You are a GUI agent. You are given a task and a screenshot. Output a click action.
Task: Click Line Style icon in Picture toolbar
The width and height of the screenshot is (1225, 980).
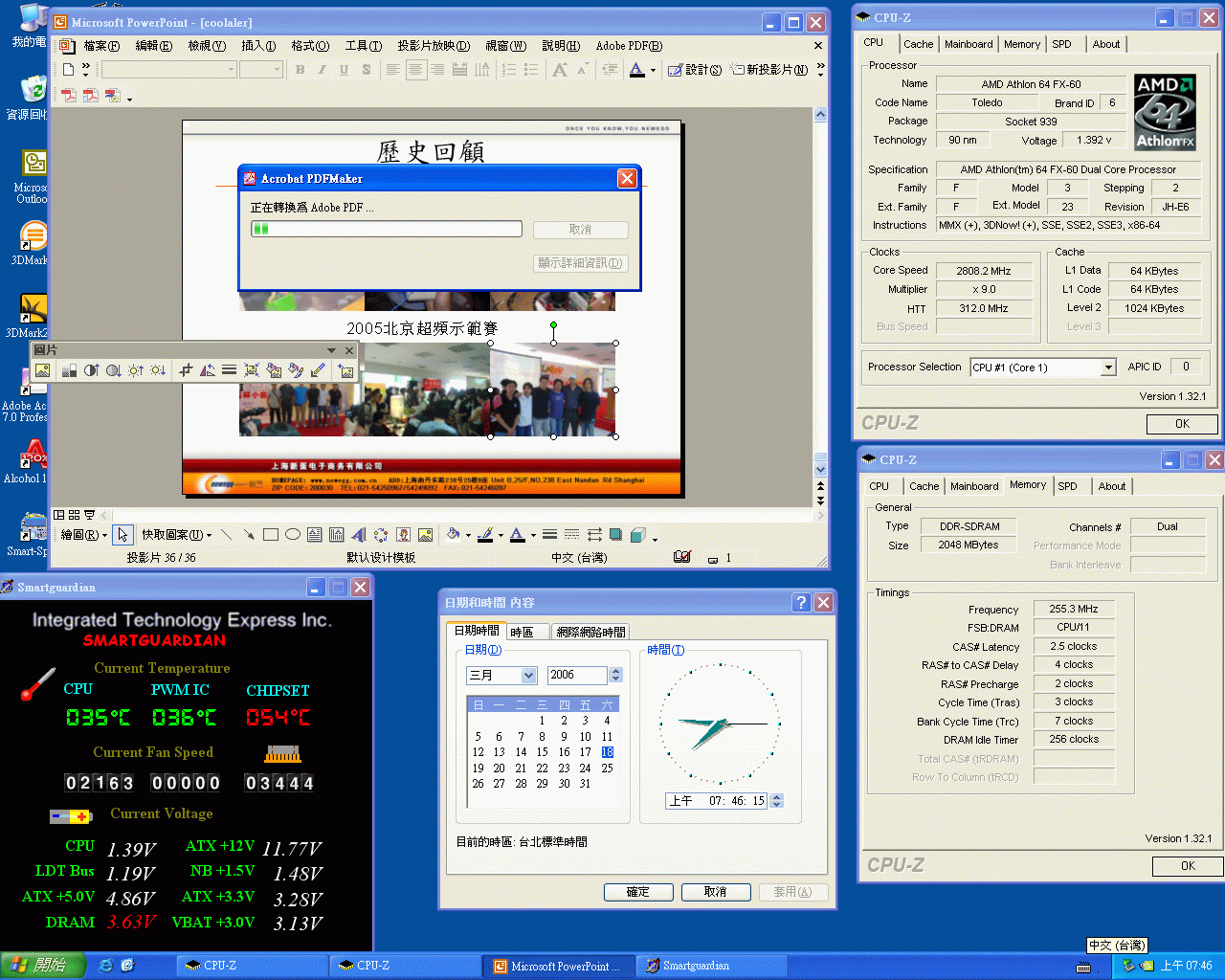(230, 370)
